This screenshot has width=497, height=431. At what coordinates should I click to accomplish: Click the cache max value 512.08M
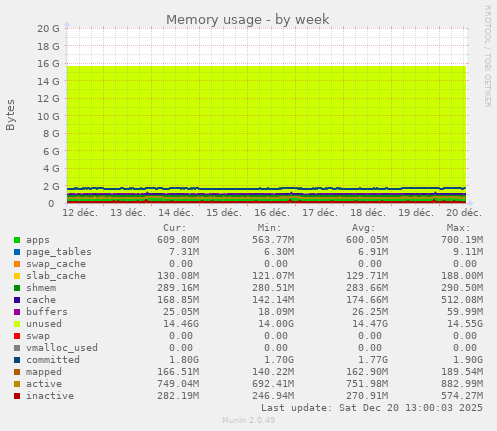[x=462, y=300]
